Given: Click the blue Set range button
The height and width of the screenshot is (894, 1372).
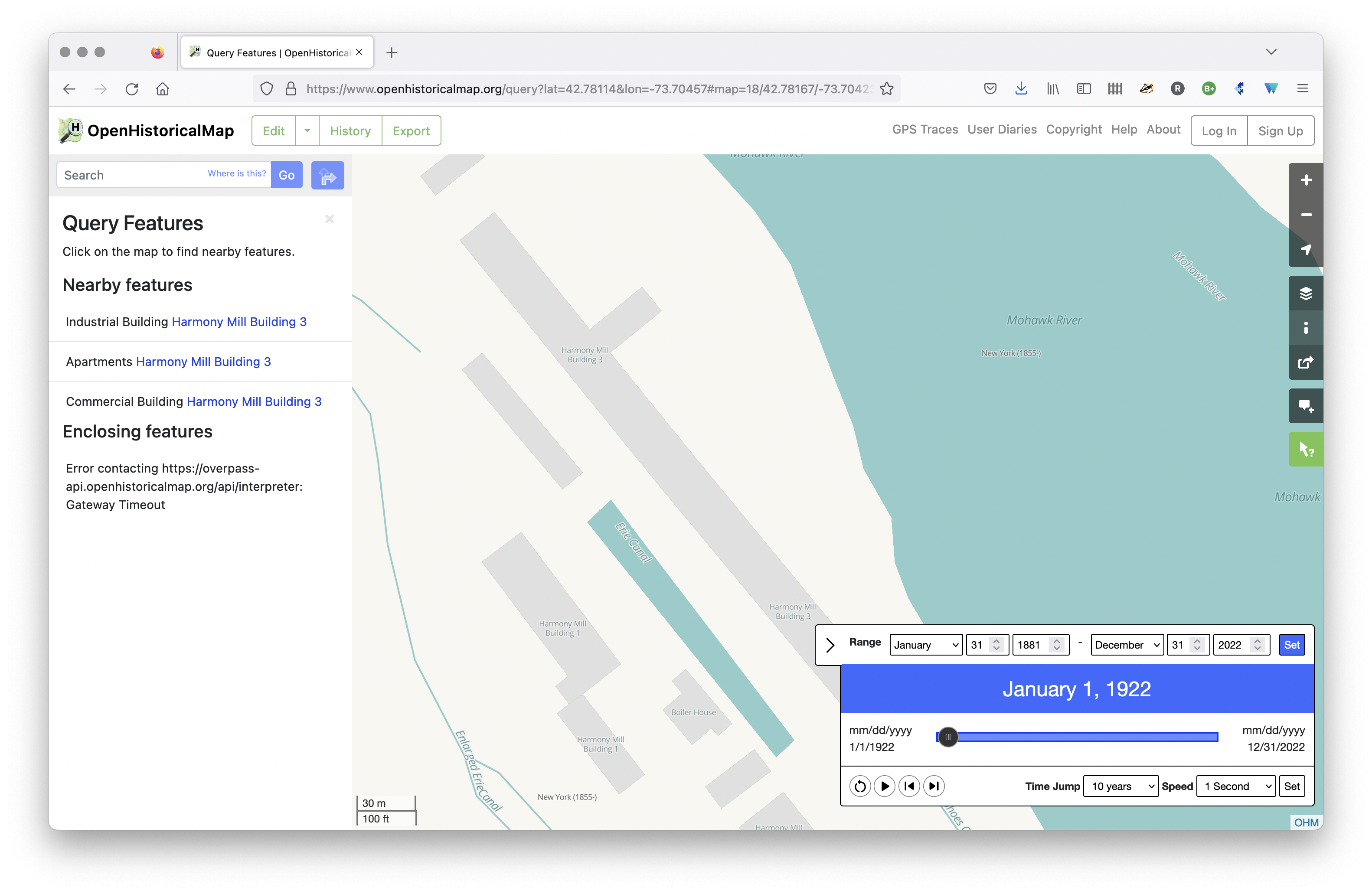Looking at the screenshot, I should (1291, 645).
